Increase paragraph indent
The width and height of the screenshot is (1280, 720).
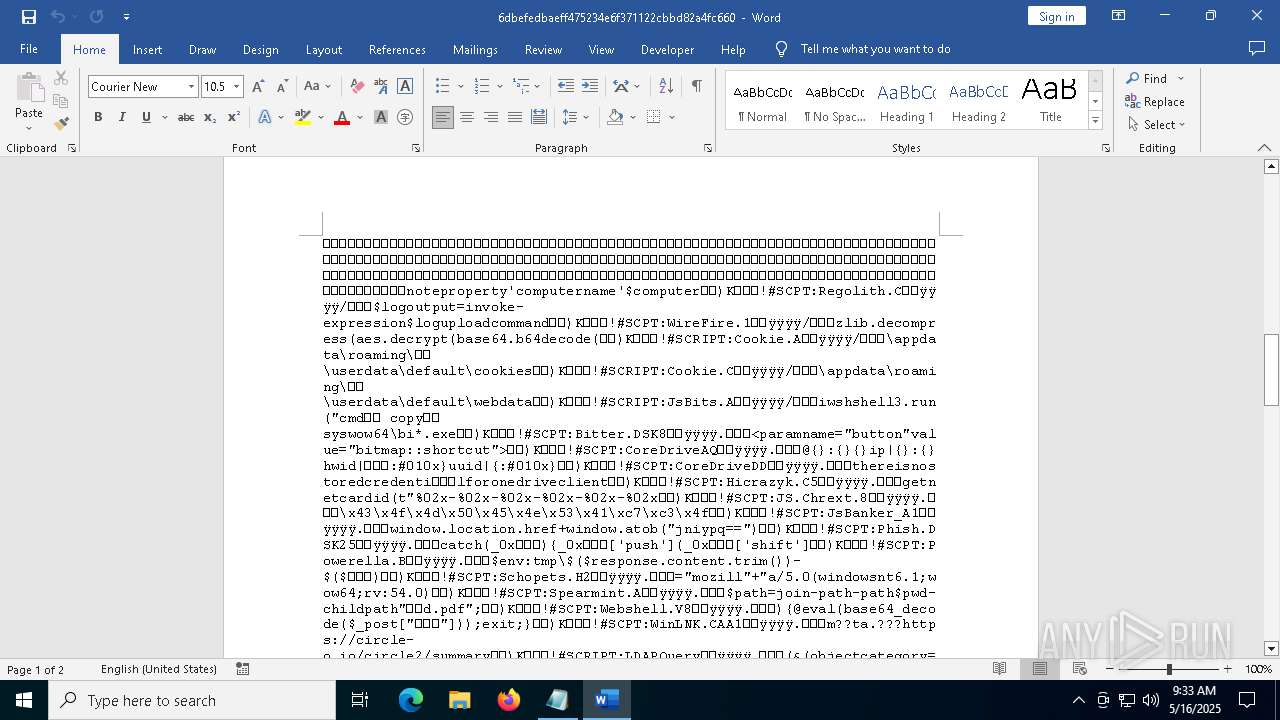coord(590,87)
